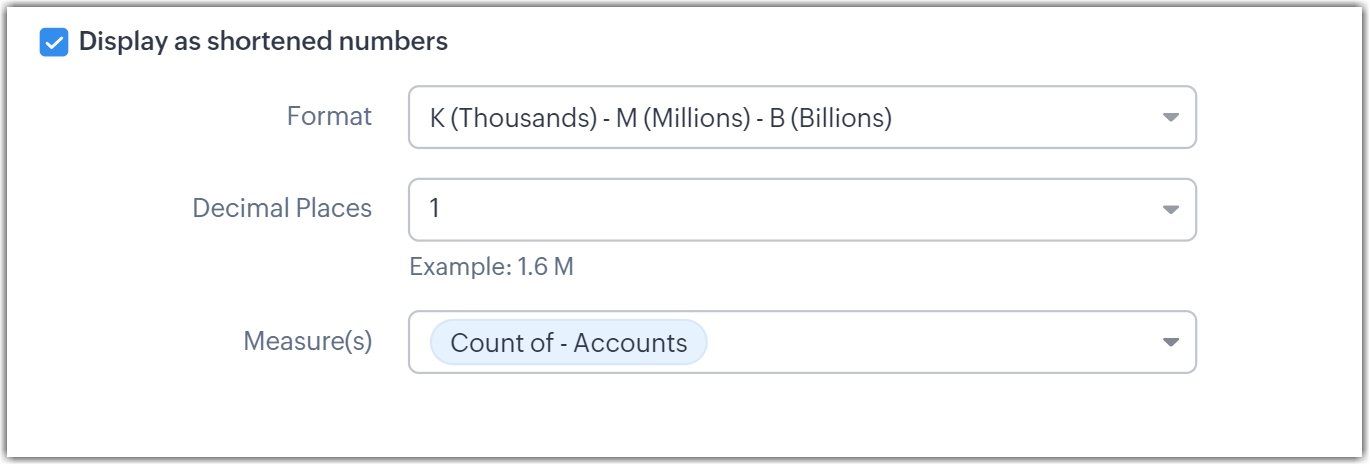The height and width of the screenshot is (465, 1370).
Task: Click the 'Example: 1.6 M' preview text
Action: coord(491,267)
